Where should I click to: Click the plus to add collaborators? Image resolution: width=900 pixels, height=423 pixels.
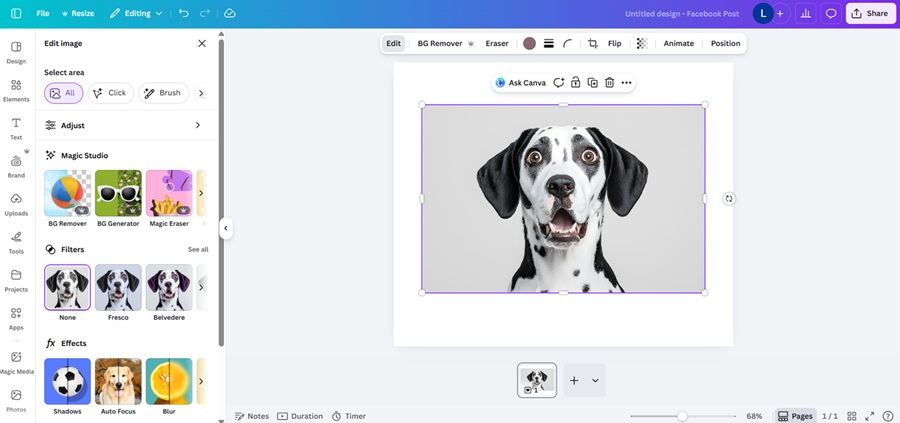coord(779,13)
